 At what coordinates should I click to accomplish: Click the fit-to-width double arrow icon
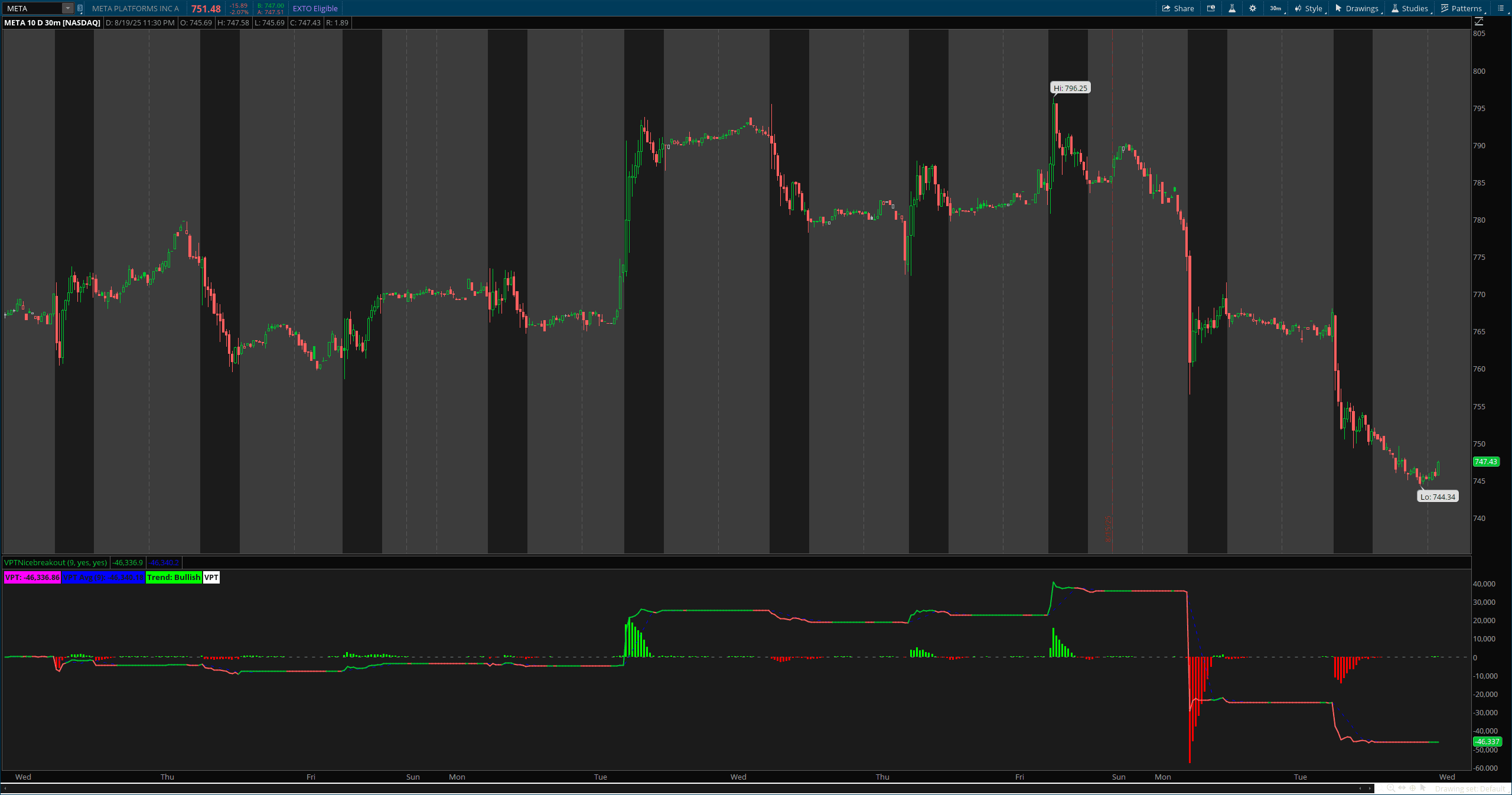point(1402,788)
